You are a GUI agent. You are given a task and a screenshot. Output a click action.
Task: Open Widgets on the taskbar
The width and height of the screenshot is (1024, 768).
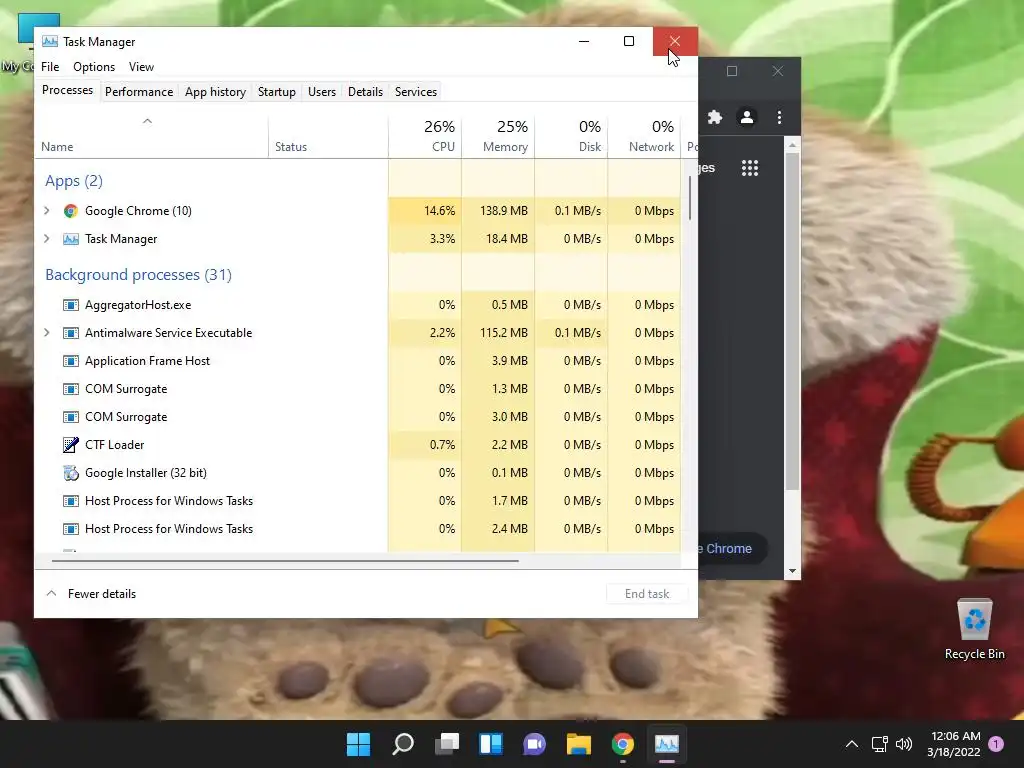coord(490,744)
